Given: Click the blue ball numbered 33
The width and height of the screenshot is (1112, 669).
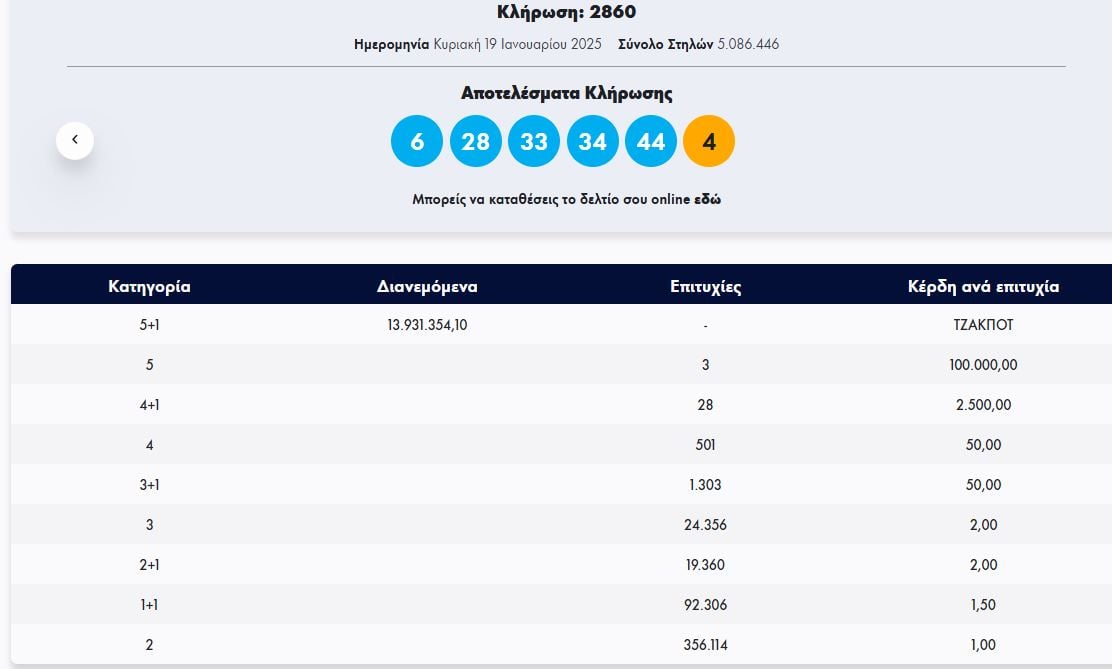Looking at the screenshot, I should 534,142.
